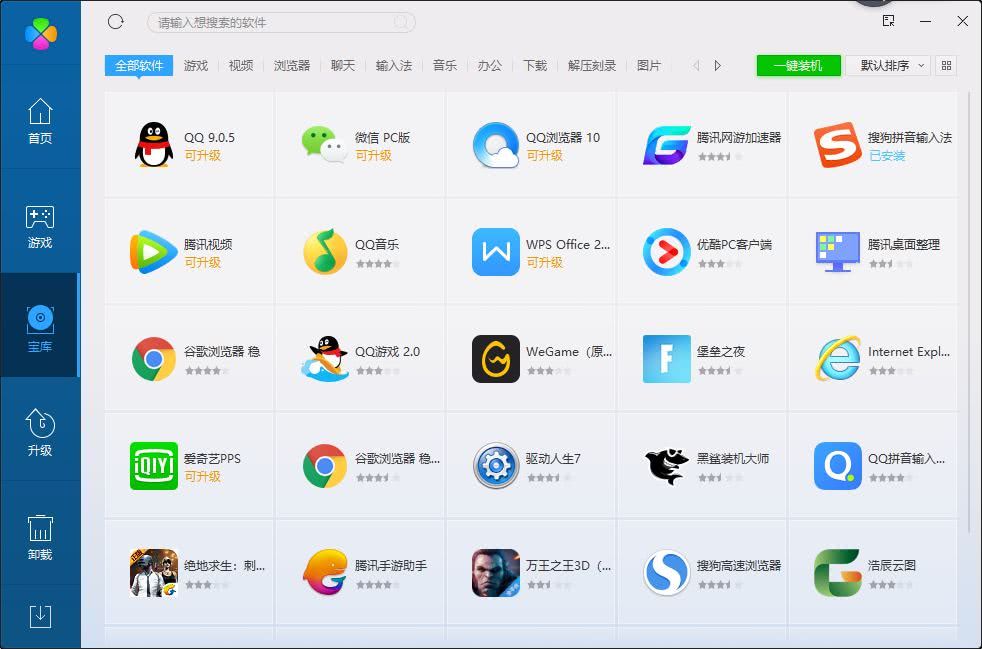Select the 堡垒之夜 Fortnite icon
Viewport: 982px width, 649px height.
pos(666,360)
